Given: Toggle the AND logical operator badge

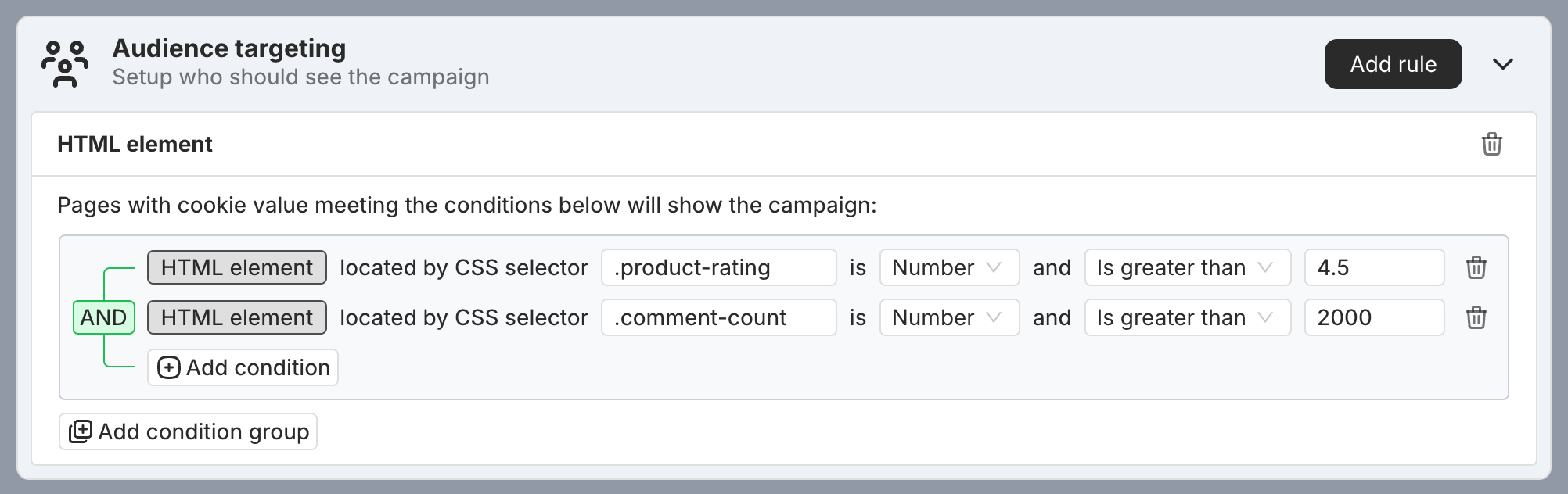Looking at the screenshot, I should 103,317.
